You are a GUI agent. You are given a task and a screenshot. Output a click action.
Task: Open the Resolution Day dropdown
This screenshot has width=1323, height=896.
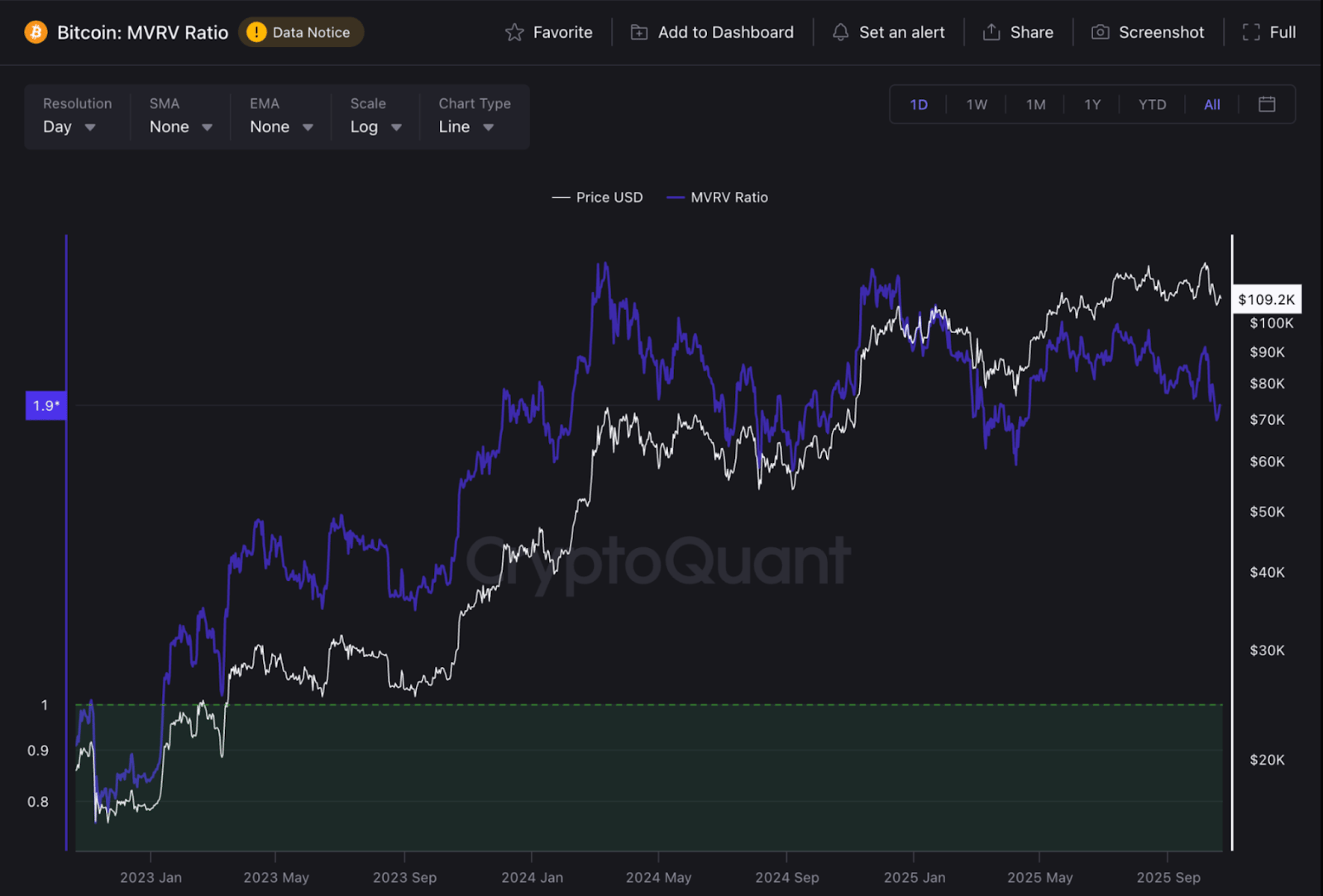click(69, 126)
